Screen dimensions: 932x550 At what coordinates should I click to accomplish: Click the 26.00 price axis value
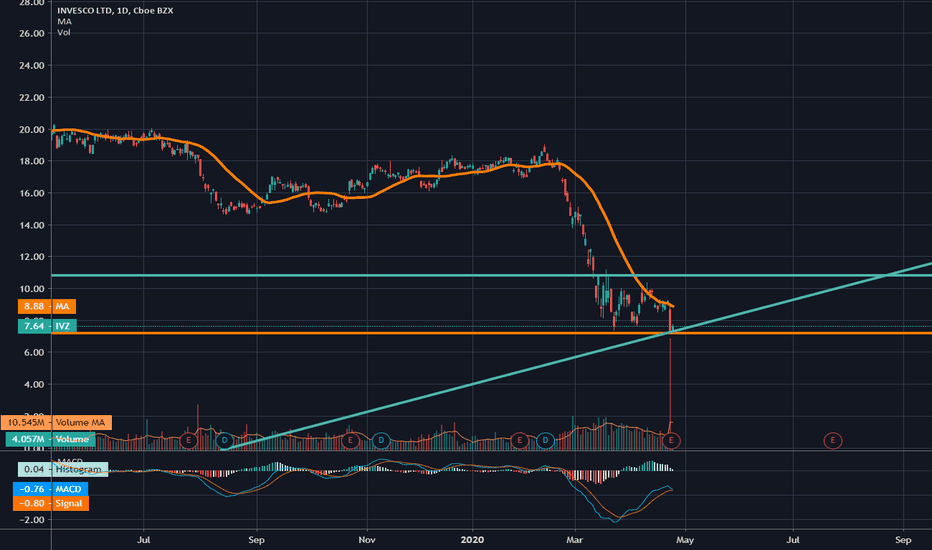pyautogui.click(x=32, y=33)
